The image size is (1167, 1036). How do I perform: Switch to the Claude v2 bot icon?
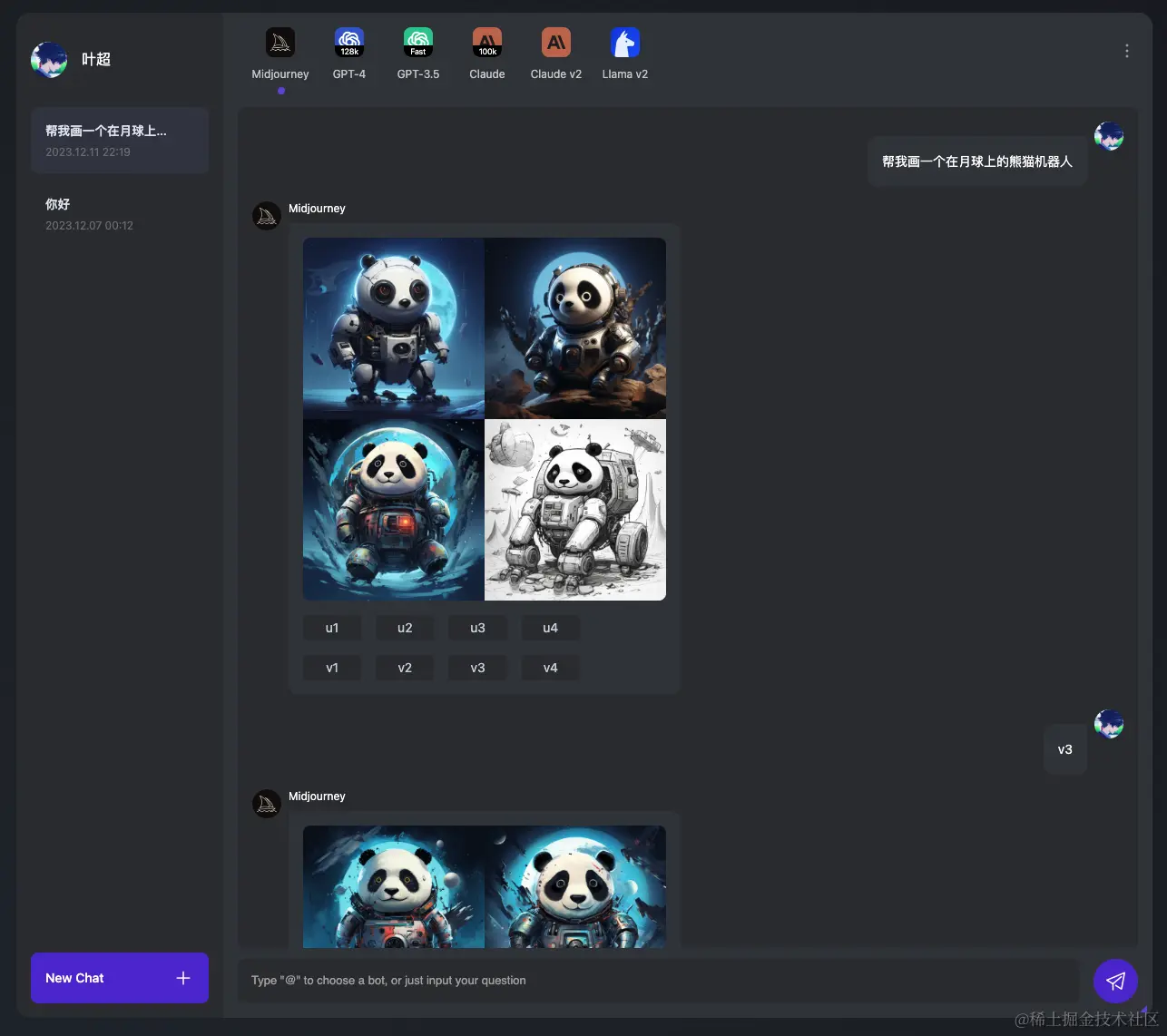pos(556,43)
